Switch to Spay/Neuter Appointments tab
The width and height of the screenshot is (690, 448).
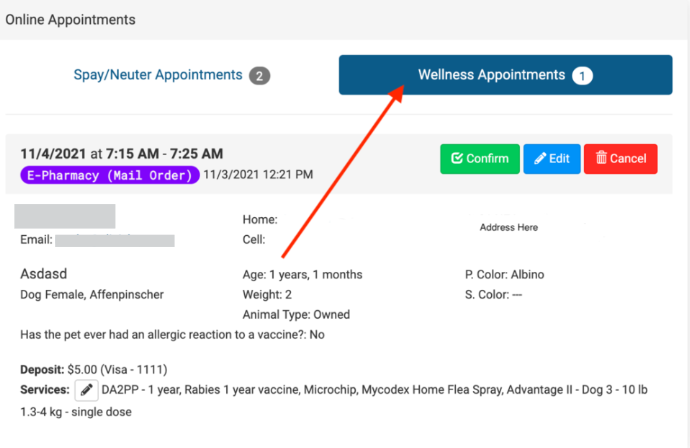click(x=158, y=75)
